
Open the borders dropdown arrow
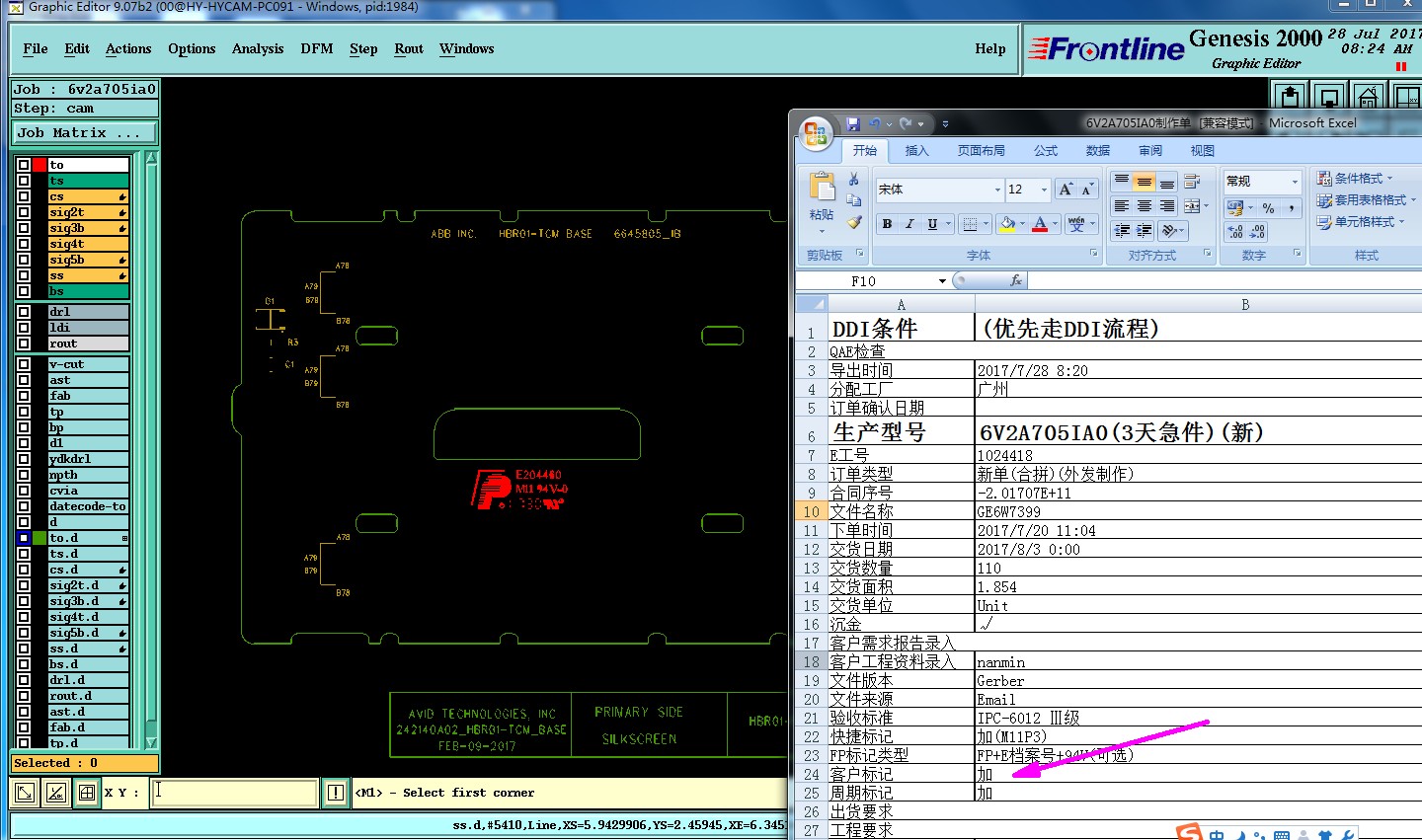pyautogui.click(x=986, y=224)
